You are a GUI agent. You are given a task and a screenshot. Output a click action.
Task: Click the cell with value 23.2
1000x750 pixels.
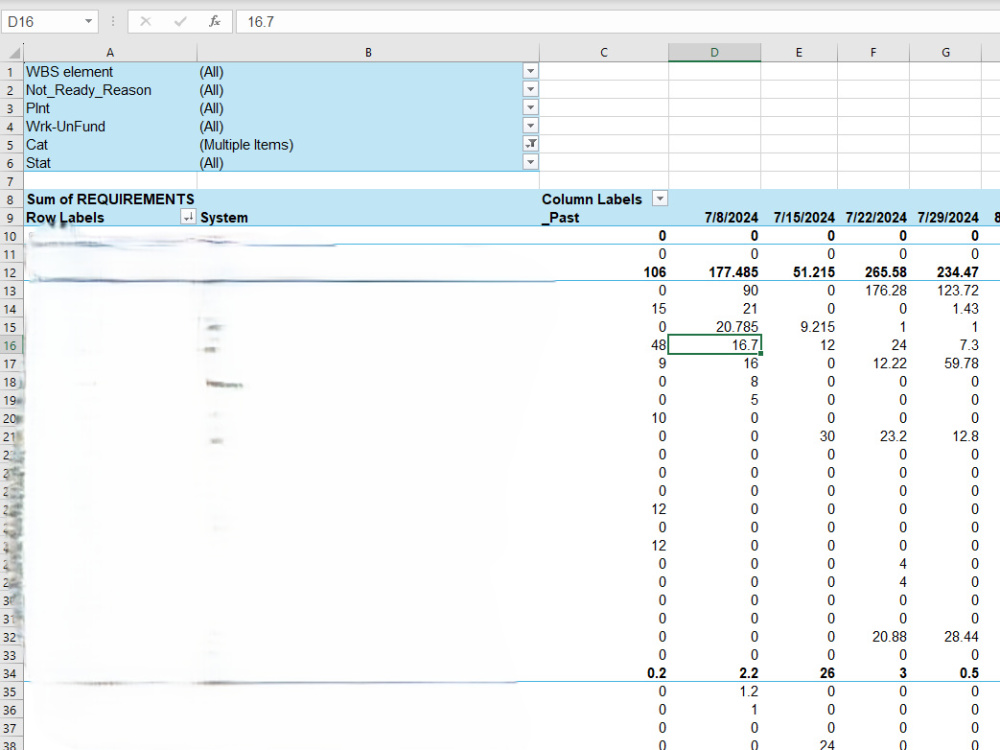(x=873, y=436)
